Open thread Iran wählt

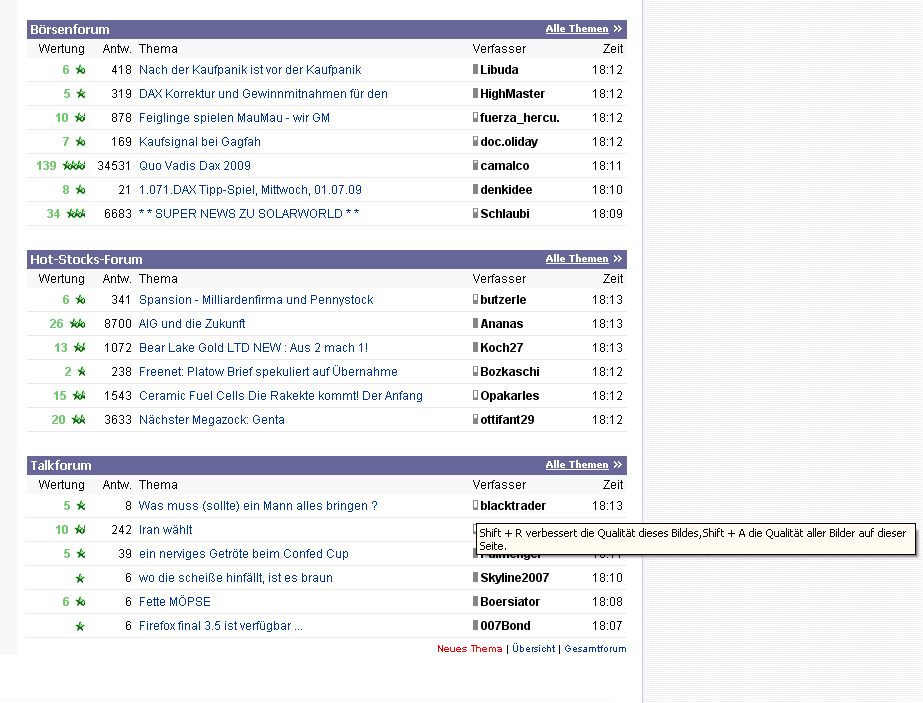[x=165, y=530]
